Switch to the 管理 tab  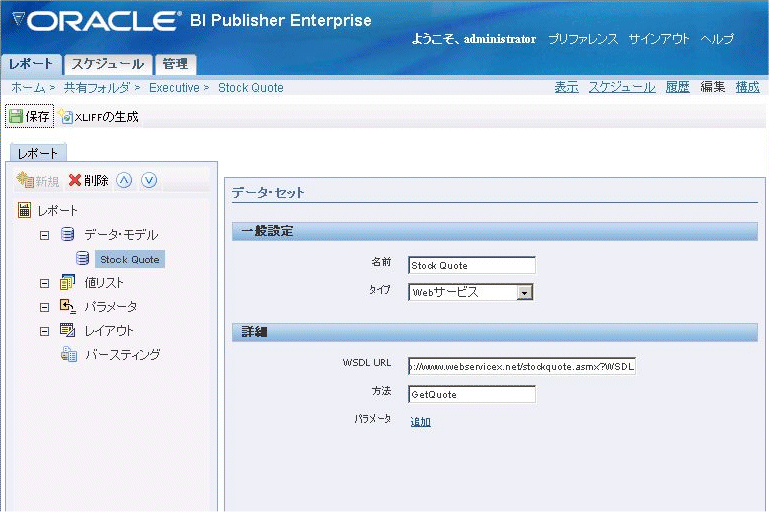click(175, 64)
